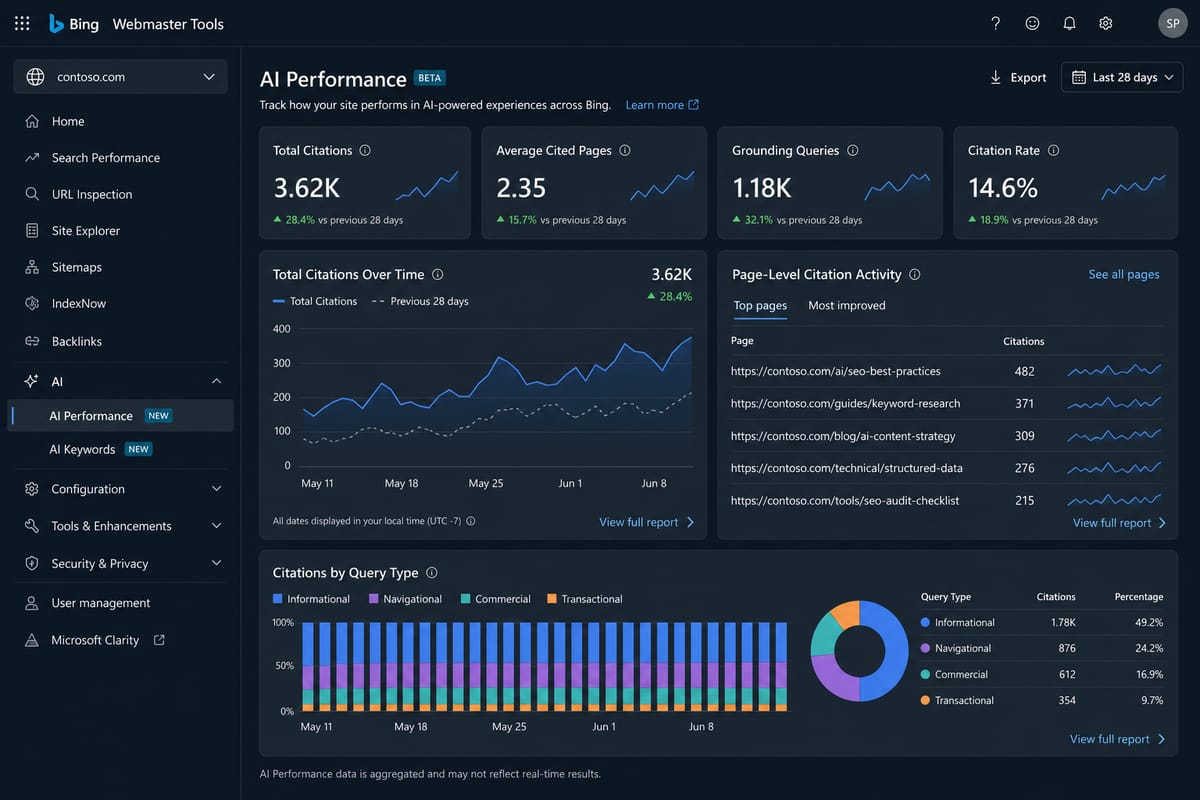The width and height of the screenshot is (1200, 800).
Task: Click the Bing logo
Action: [74, 23]
